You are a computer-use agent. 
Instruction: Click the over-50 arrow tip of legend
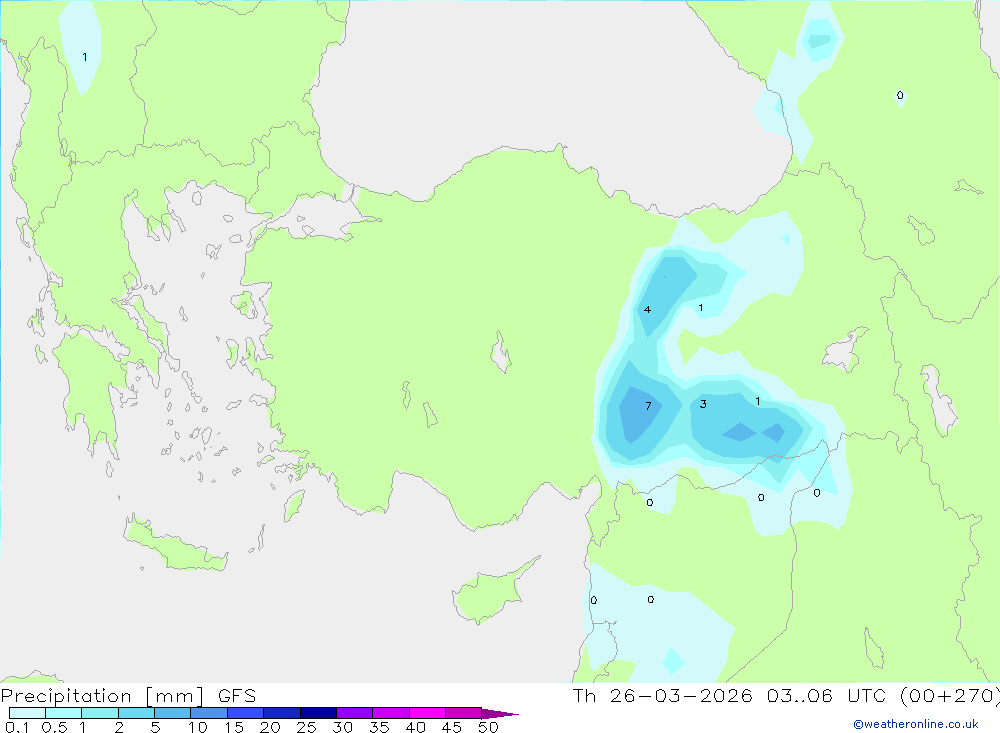[500, 714]
